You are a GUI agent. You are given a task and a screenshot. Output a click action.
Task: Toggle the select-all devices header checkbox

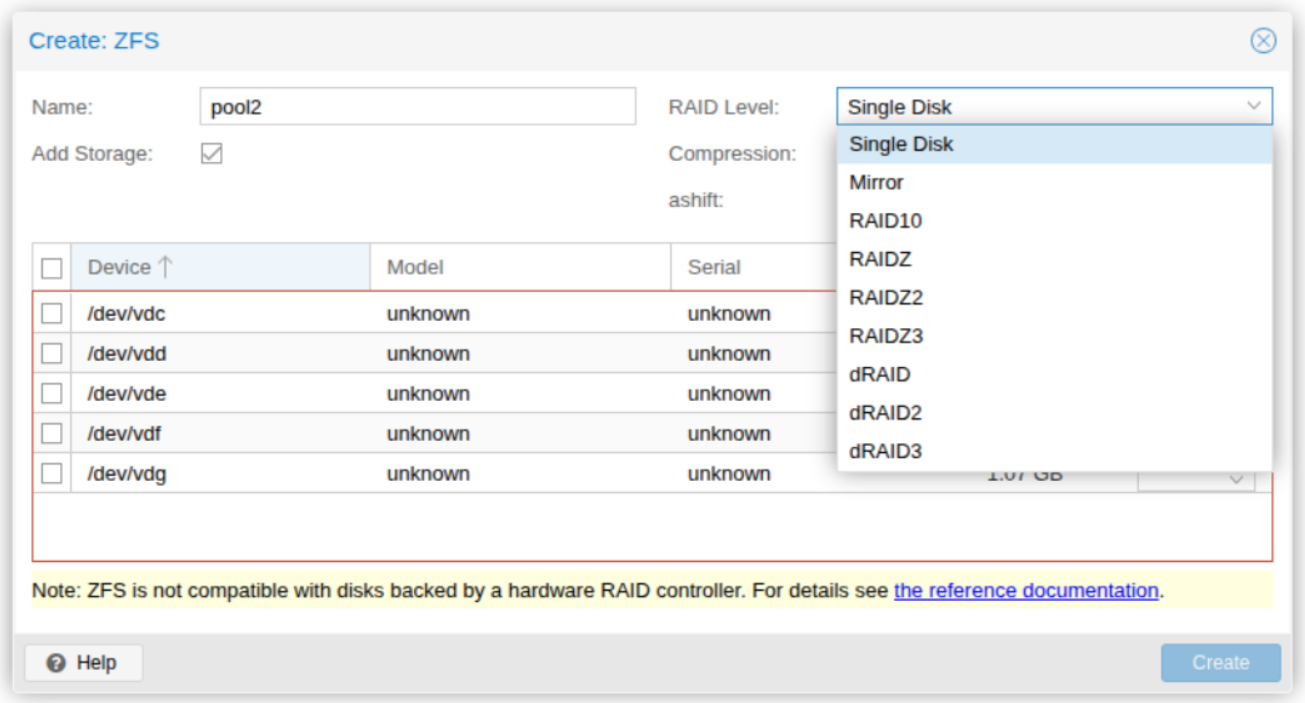click(x=52, y=268)
